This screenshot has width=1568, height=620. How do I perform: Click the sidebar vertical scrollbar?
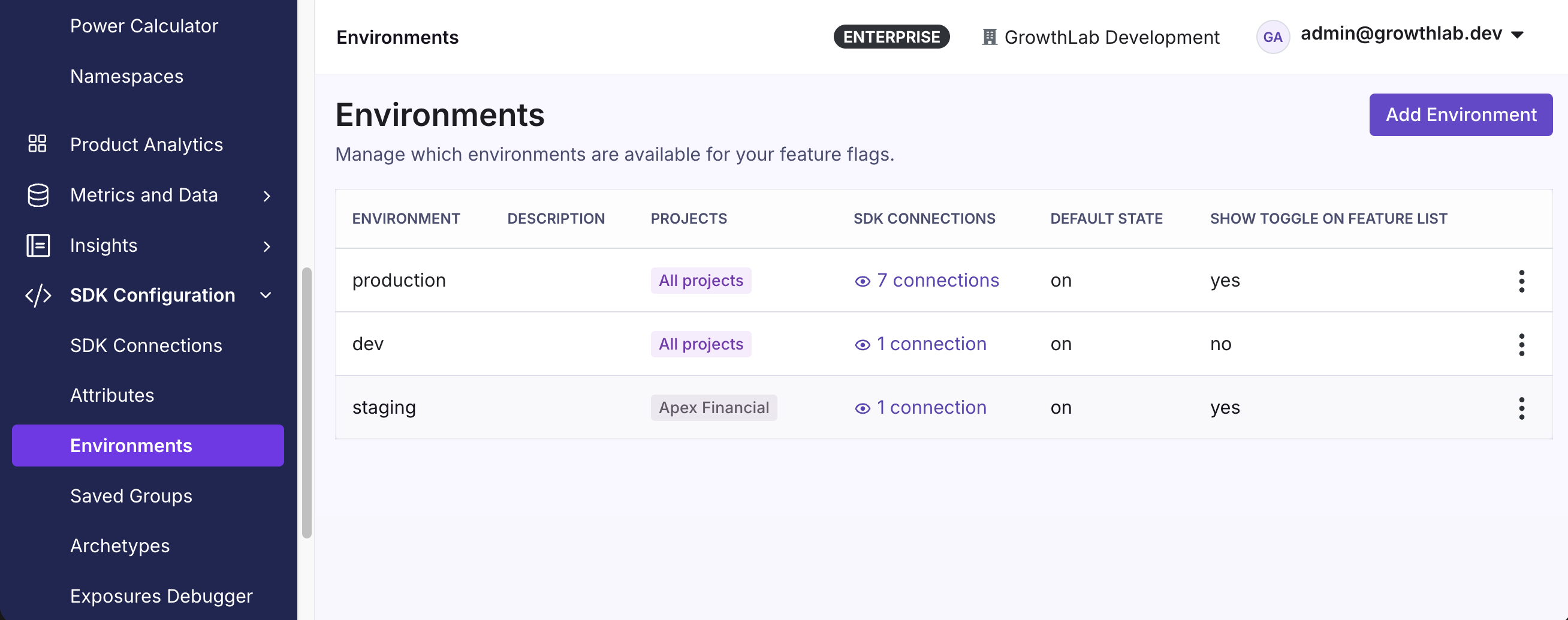pyautogui.click(x=307, y=402)
